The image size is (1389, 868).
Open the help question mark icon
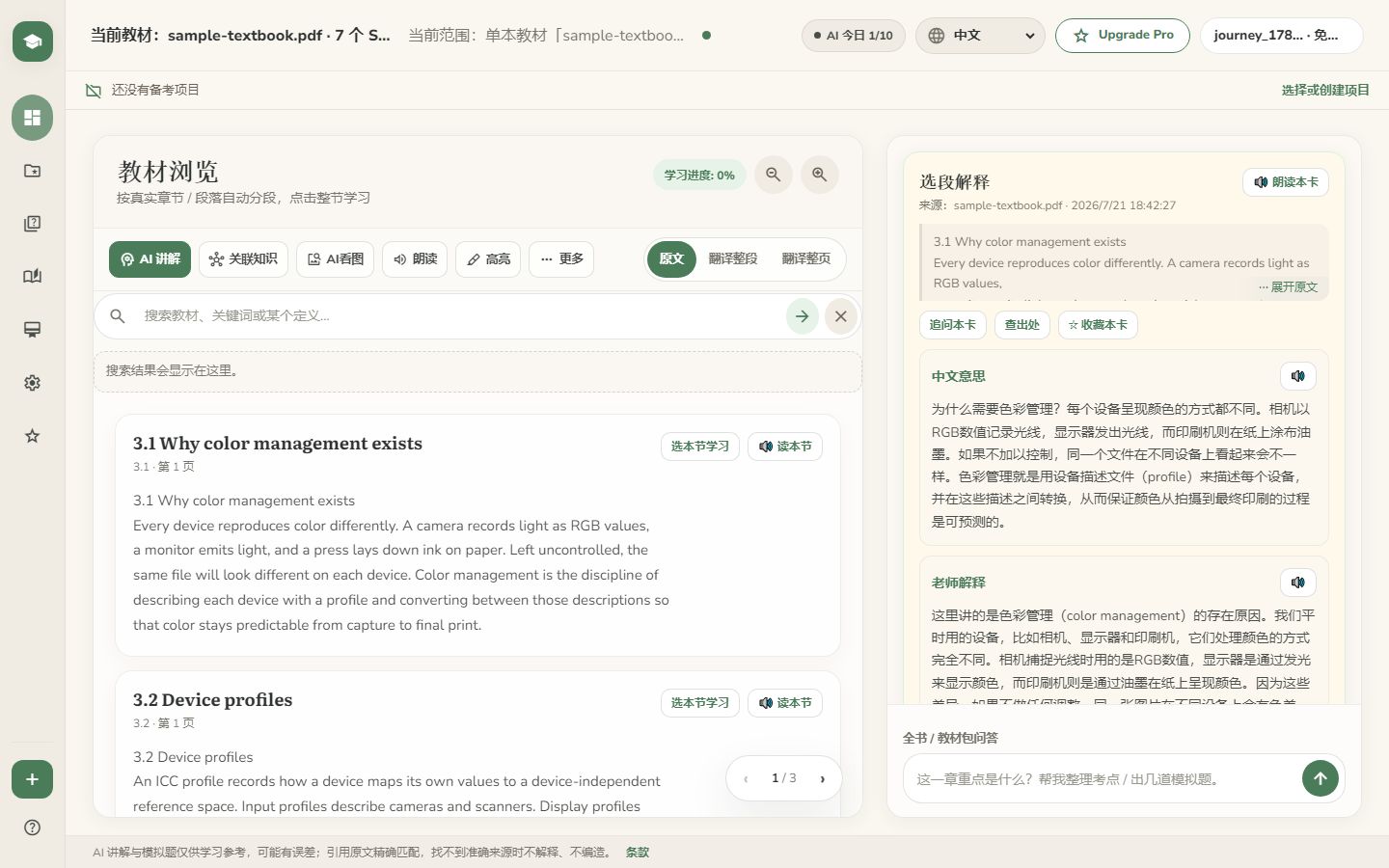point(33,827)
